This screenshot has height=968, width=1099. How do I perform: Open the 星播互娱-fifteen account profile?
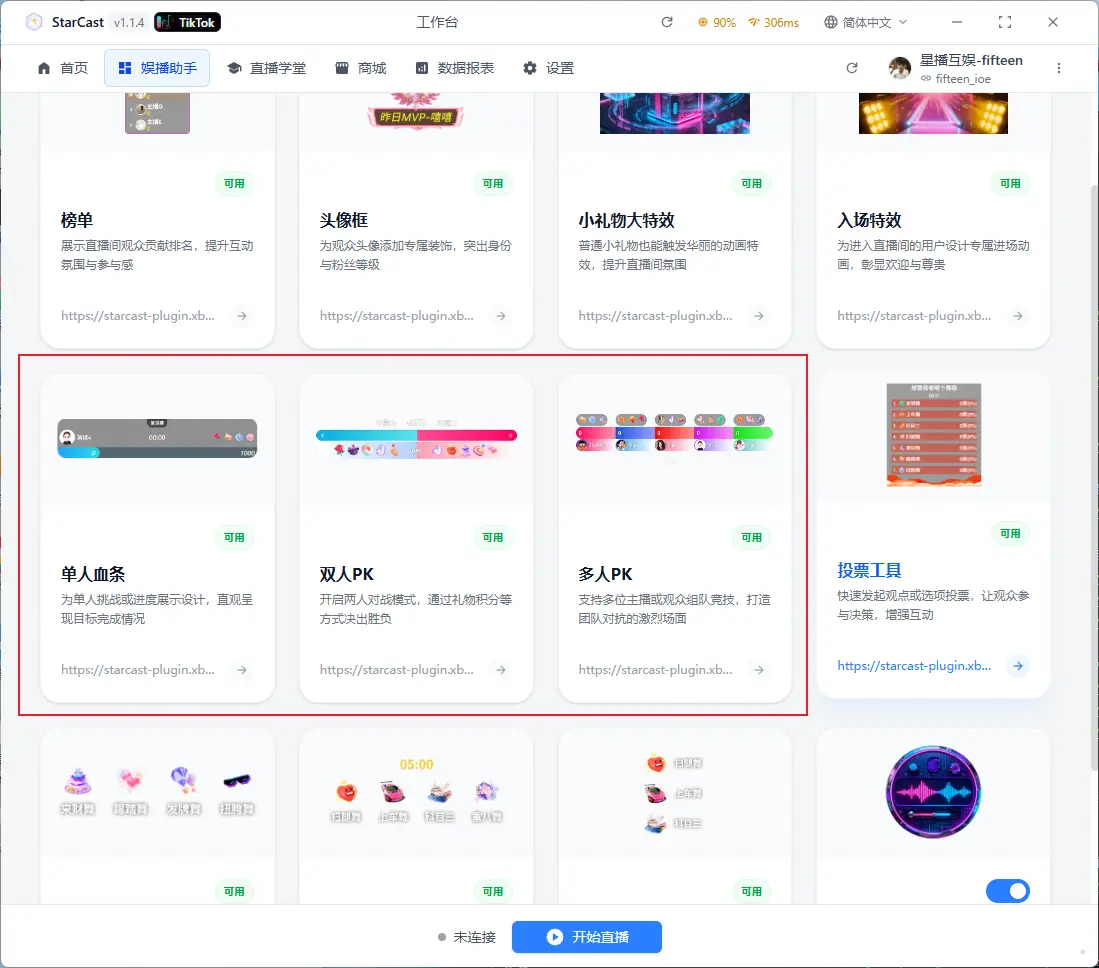(x=956, y=68)
